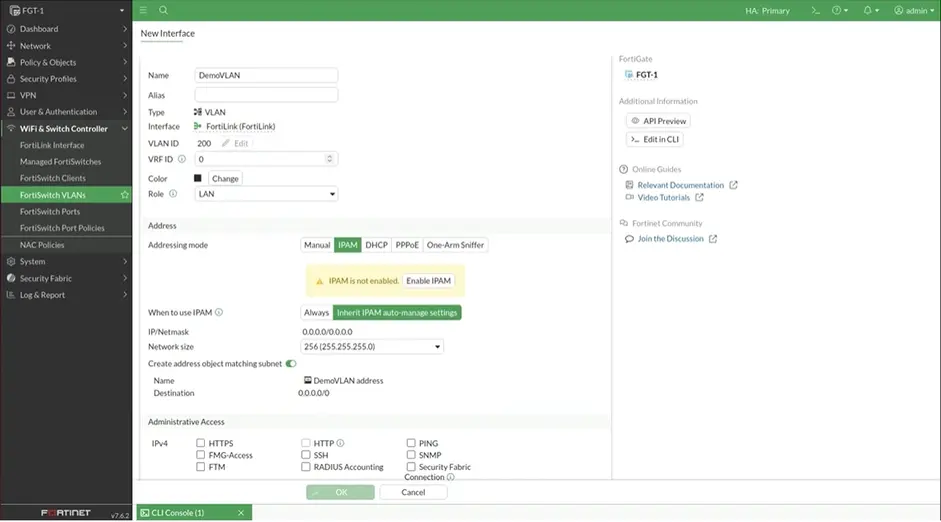Click the Security Fabric Connection info icon
Screen dimensions: 941x522
pyautogui.click(x=451, y=477)
